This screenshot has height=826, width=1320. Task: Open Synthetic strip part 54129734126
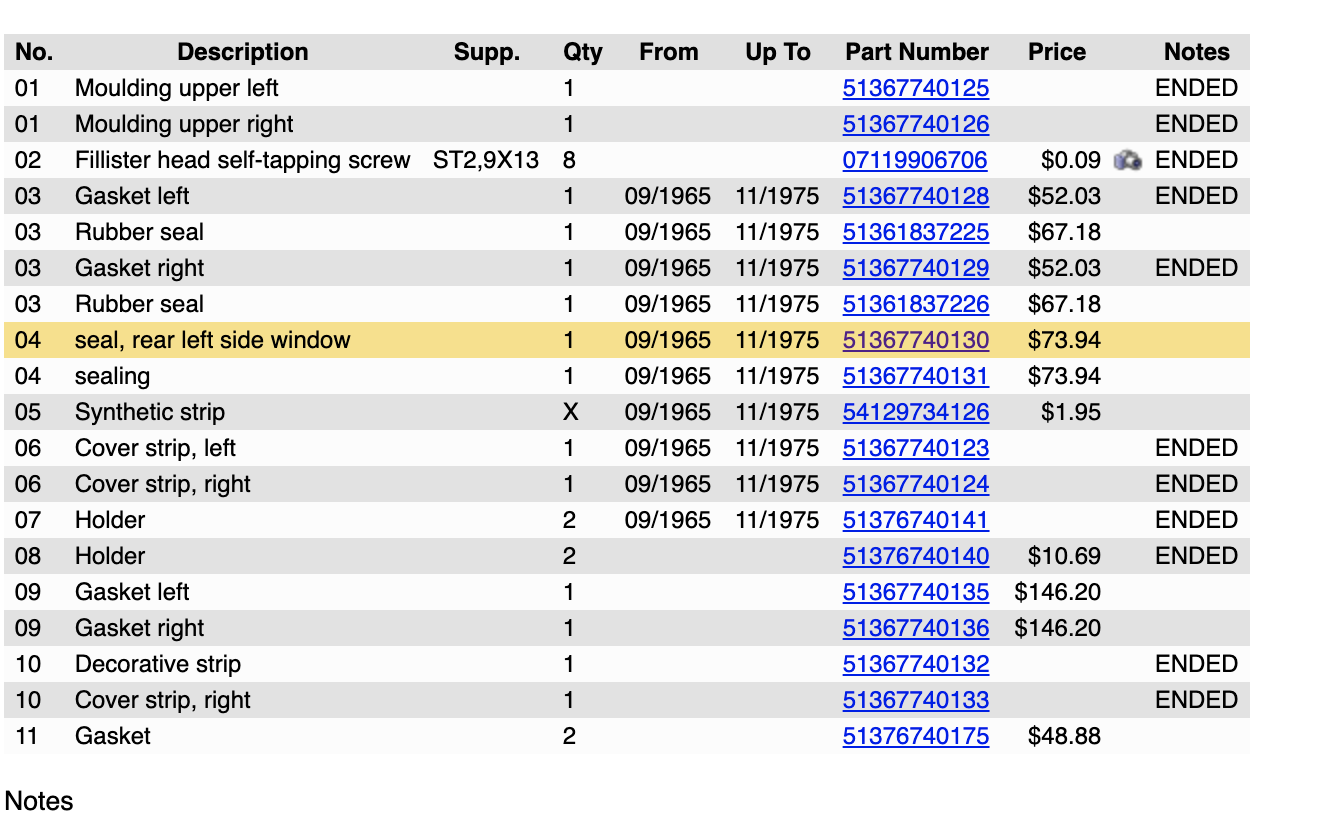[x=915, y=412]
